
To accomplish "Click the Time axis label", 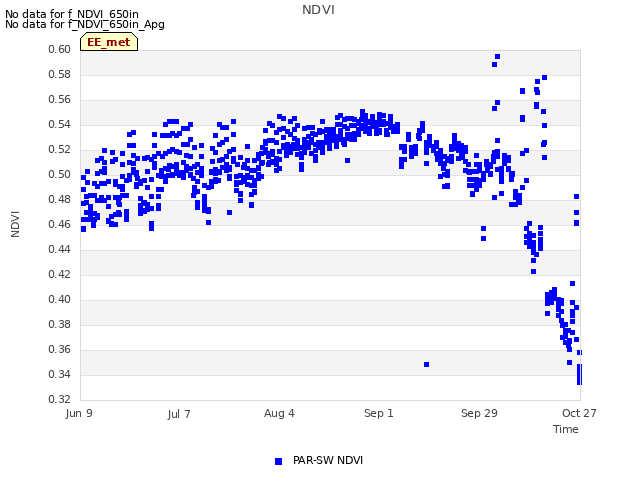I will pyautogui.click(x=566, y=429).
